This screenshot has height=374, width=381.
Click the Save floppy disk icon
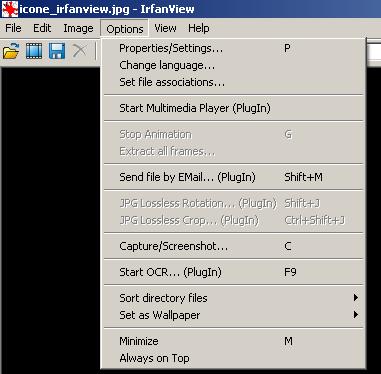click(57, 52)
